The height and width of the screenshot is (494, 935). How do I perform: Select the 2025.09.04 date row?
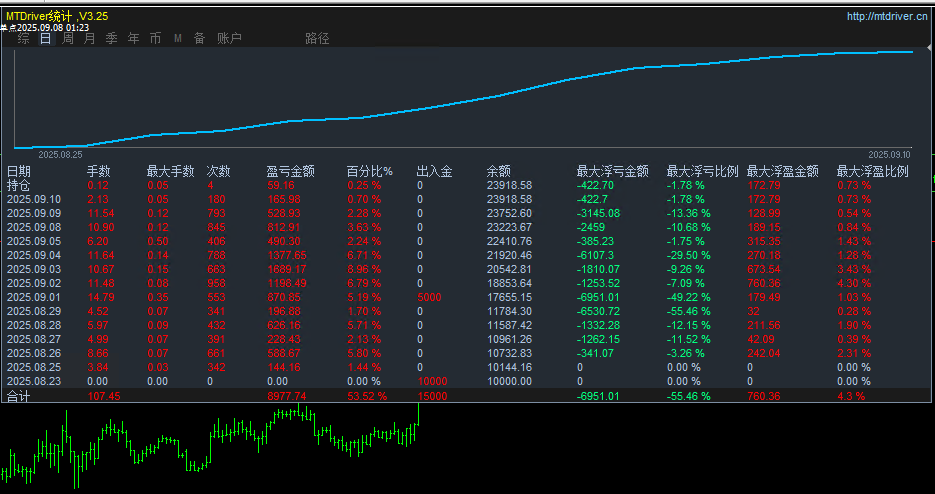tap(33, 255)
